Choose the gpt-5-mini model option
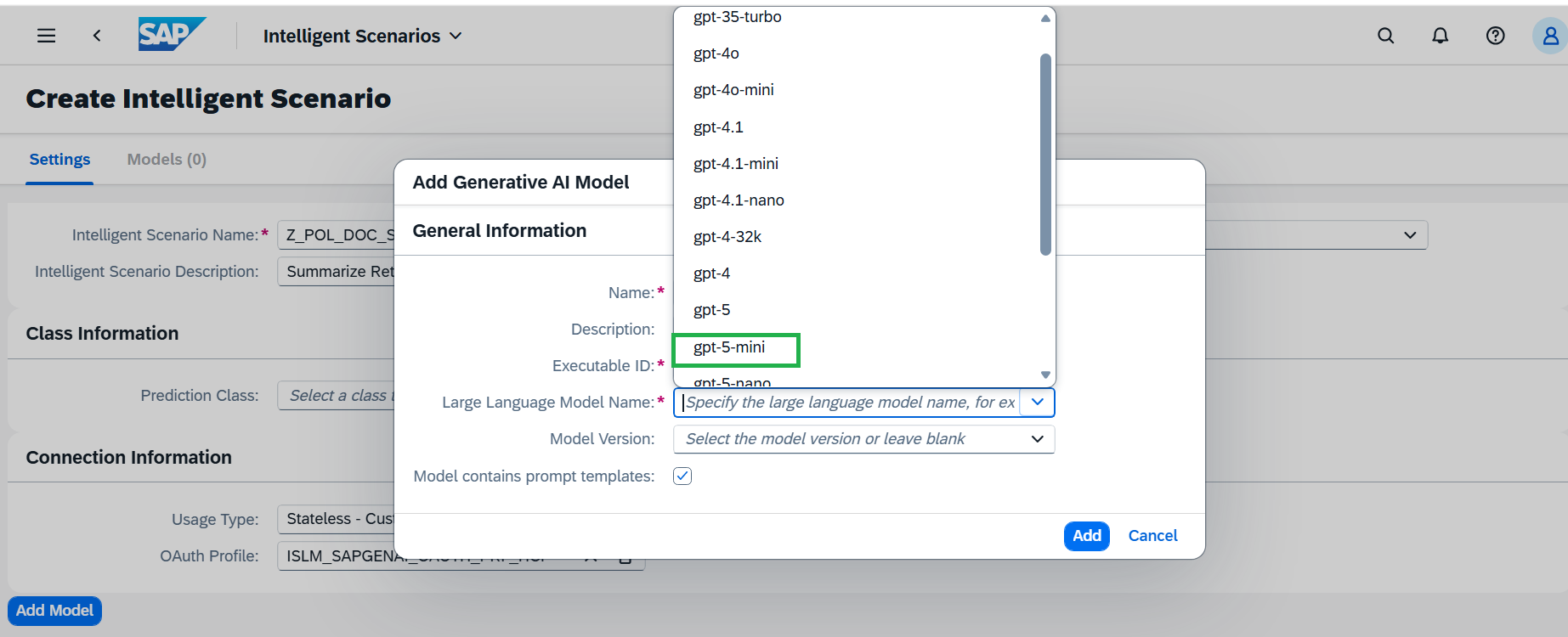Image resolution: width=1568 pixels, height=637 pixels. pyautogui.click(x=857, y=347)
